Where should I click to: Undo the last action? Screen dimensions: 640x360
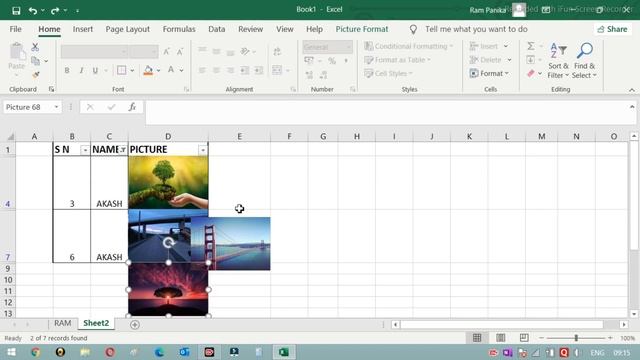click(x=33, y=10)
